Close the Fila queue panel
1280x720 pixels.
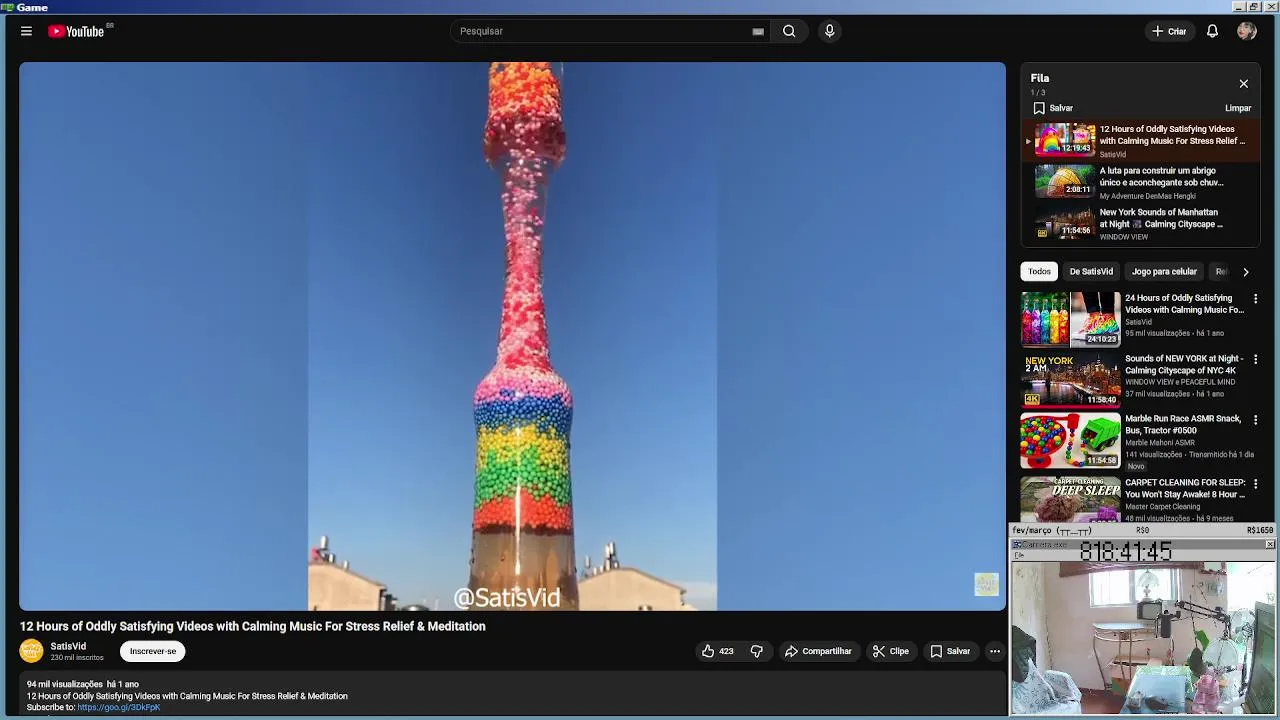click(x=1244, y=84)
